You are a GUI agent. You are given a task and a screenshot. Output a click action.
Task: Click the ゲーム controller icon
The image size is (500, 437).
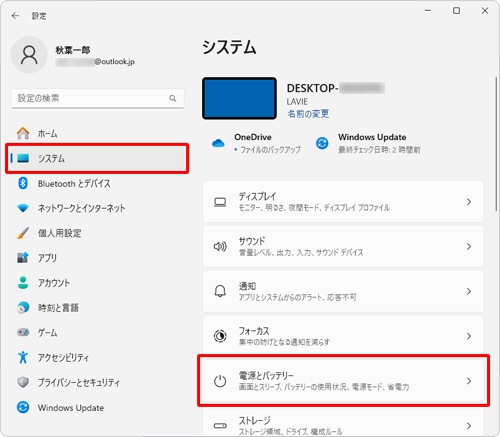(23, 332)
